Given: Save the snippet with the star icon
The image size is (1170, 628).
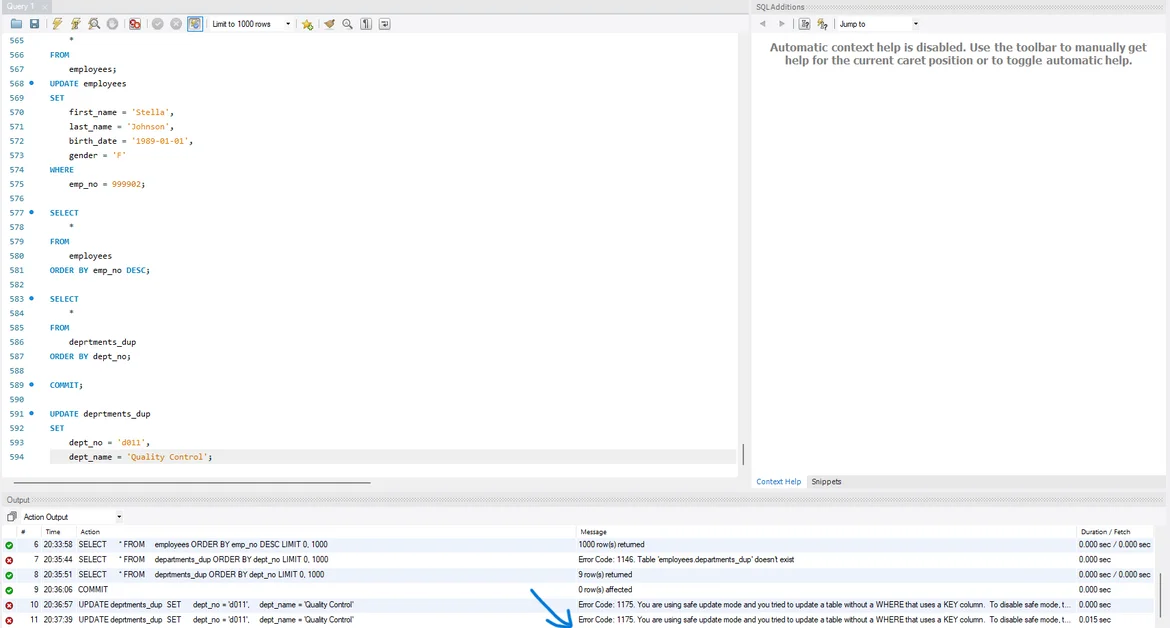Looking at the screenshot, I should coord(307,24).
